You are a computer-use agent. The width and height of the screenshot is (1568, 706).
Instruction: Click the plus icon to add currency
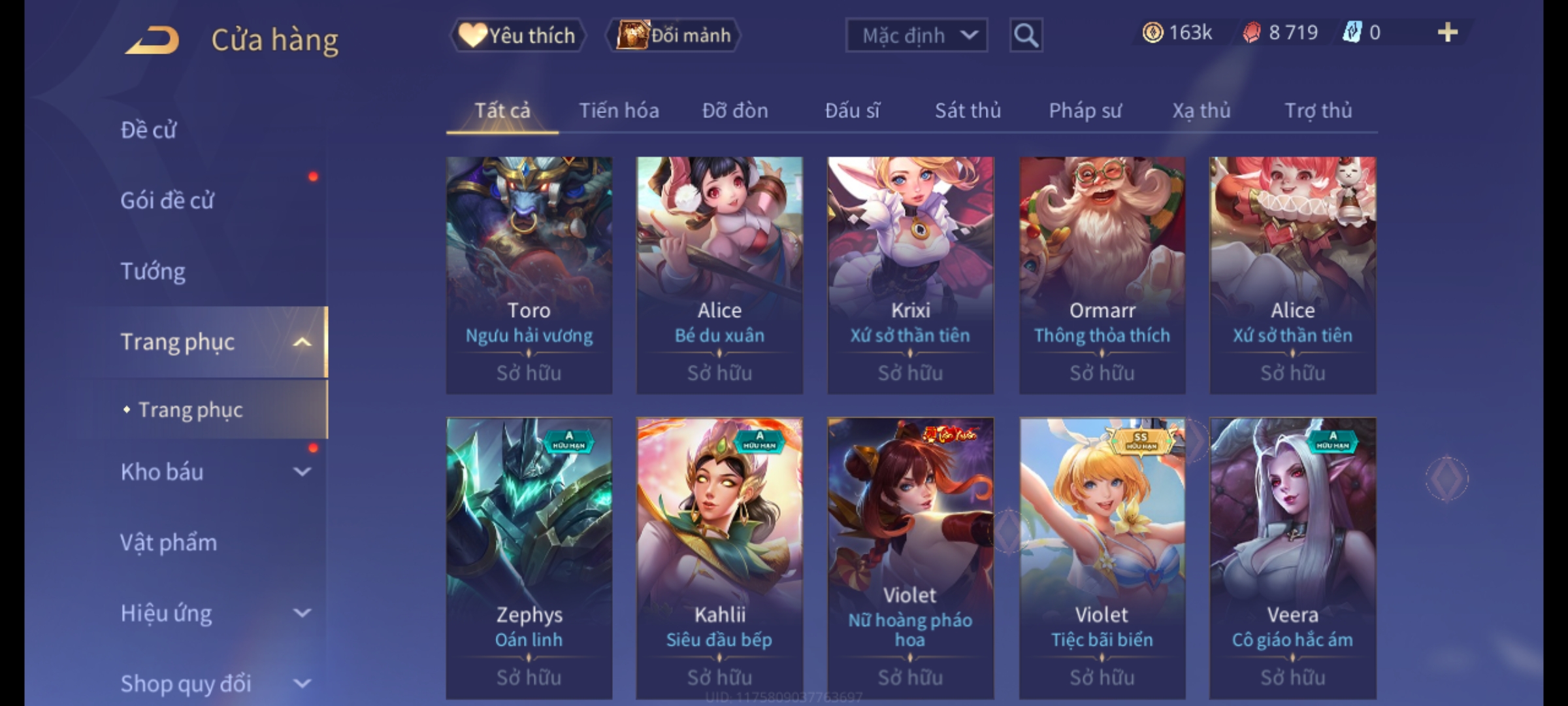[x=1448, y=33]
